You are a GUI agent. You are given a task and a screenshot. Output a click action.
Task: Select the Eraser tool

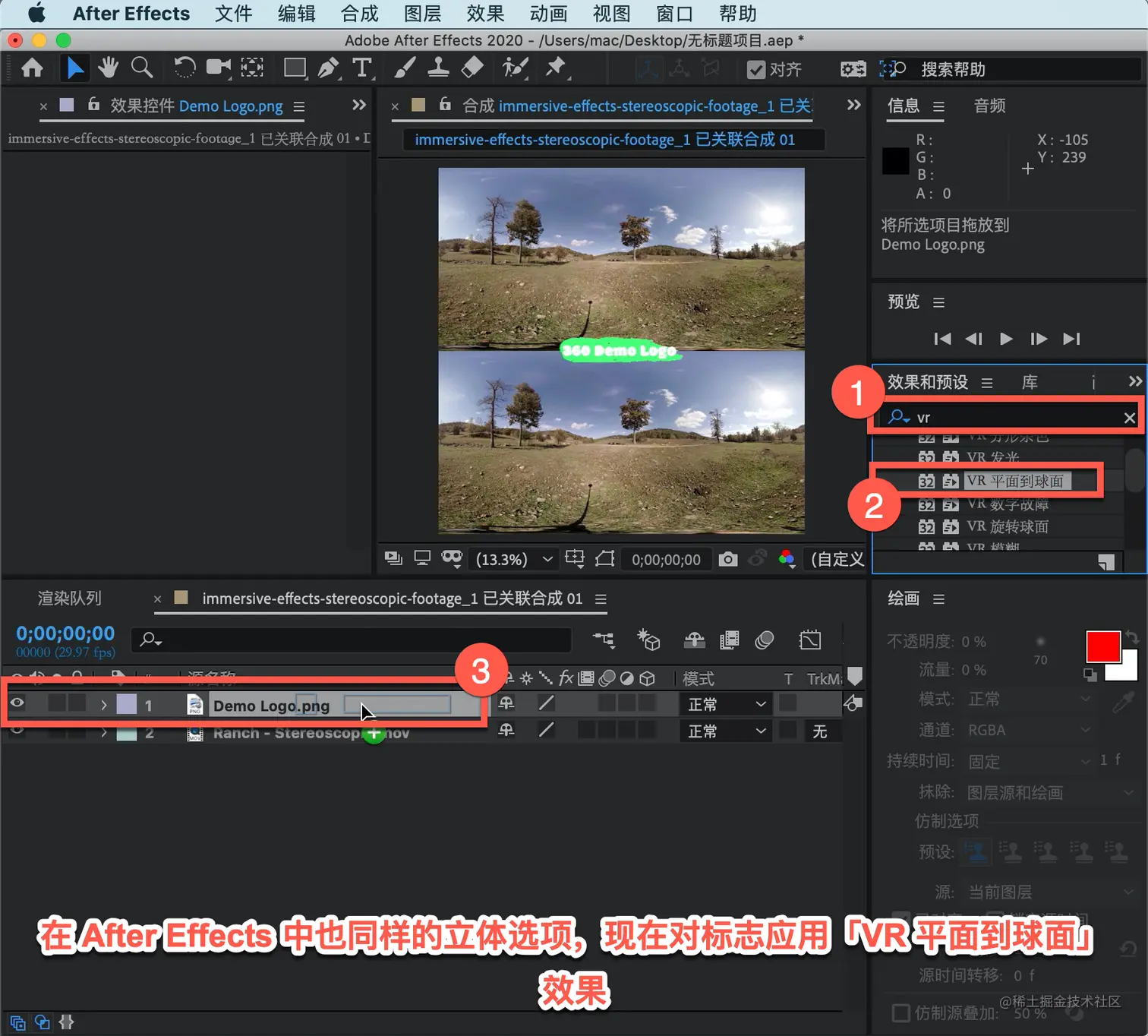tap(472, 68)
